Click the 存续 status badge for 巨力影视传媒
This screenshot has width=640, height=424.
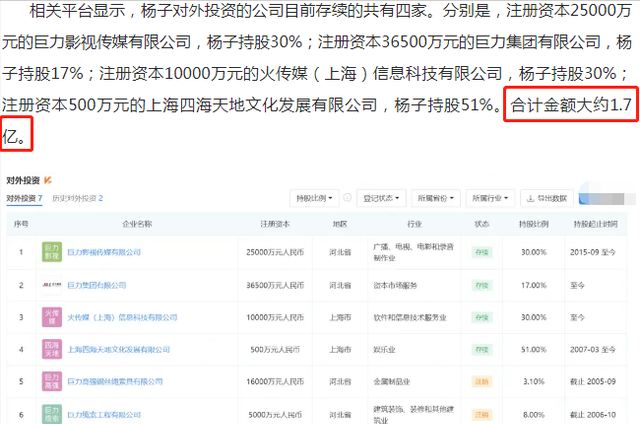point(482,252)
